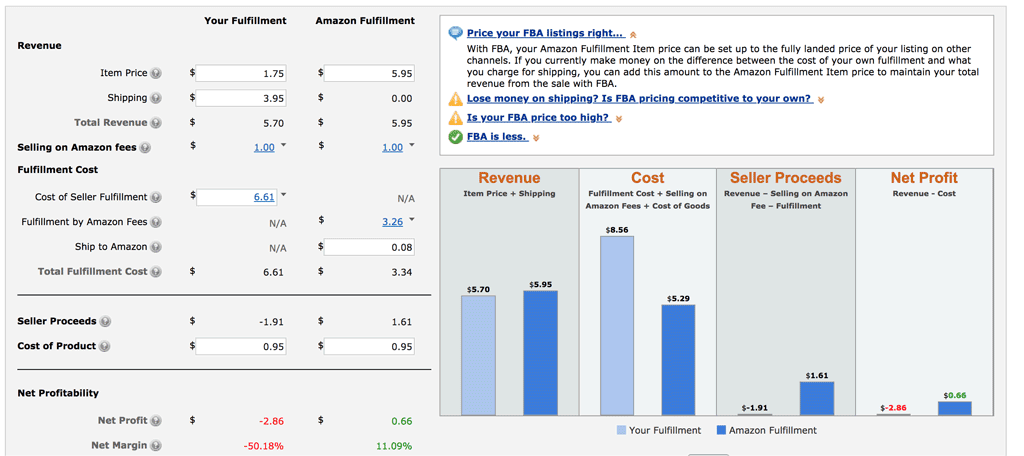This screenshot has width=1024, height=456.
Task: Expand the FBA is less chevron
Action: pyautogui.click(x=536, y=138)
